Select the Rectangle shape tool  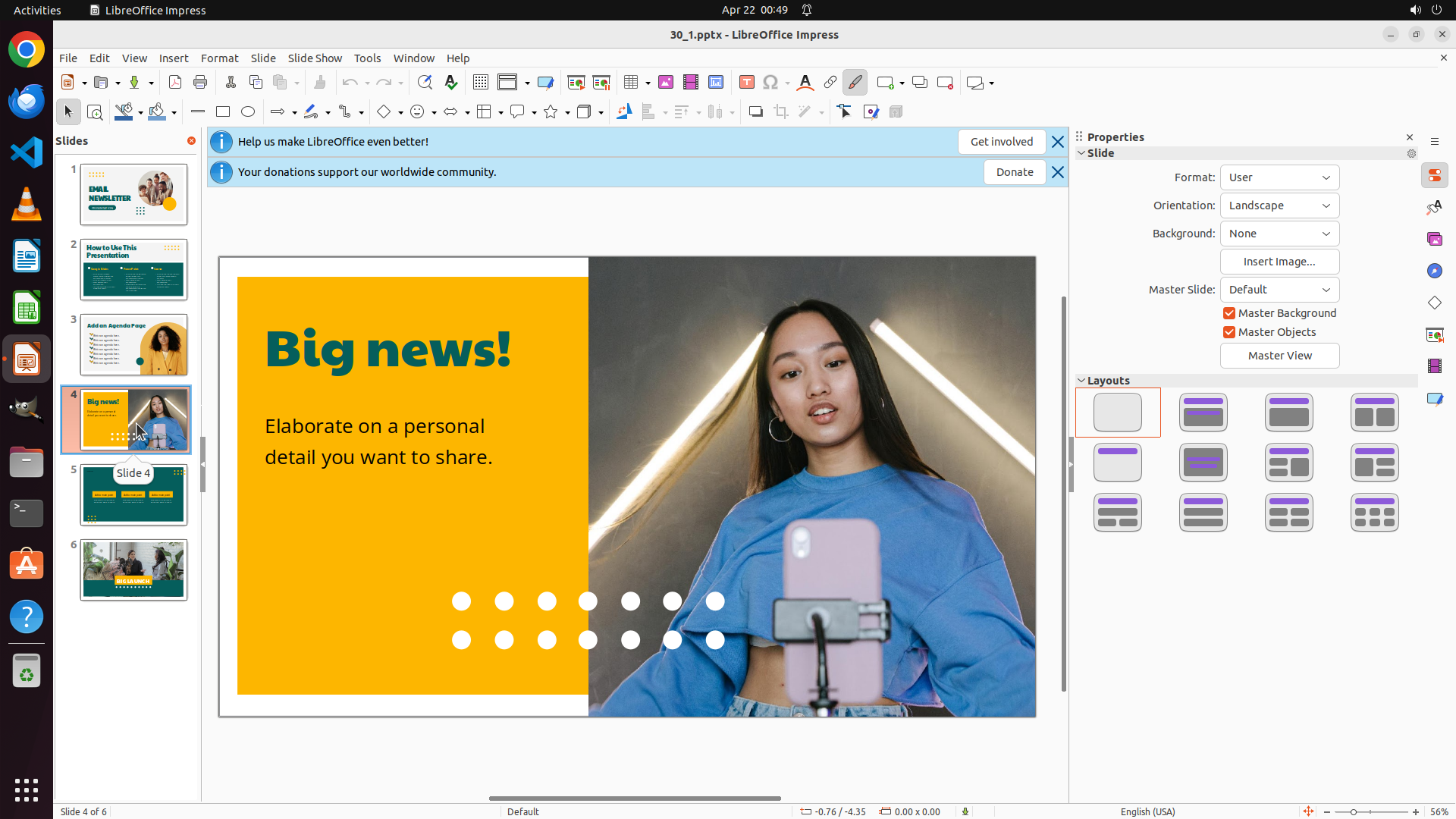(x=223, y=112)
